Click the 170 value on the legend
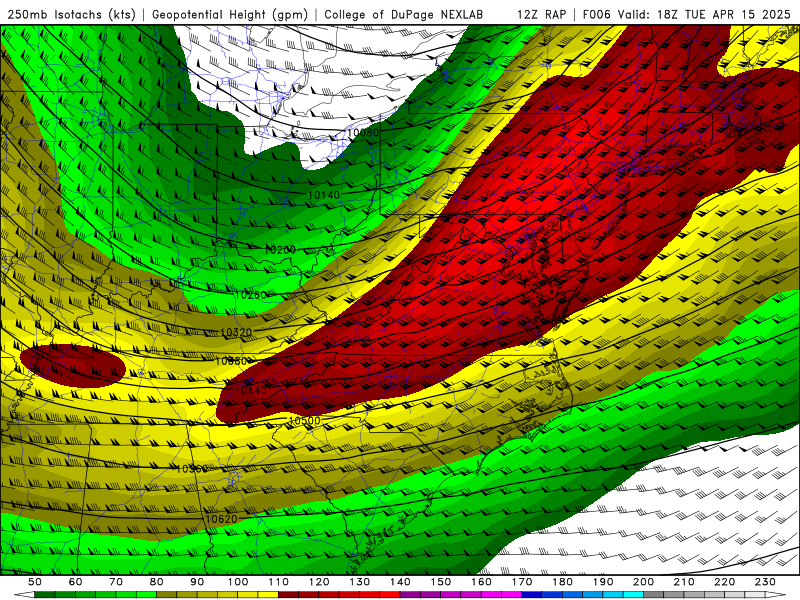This screenshot has width=800, height=600. 522,582
